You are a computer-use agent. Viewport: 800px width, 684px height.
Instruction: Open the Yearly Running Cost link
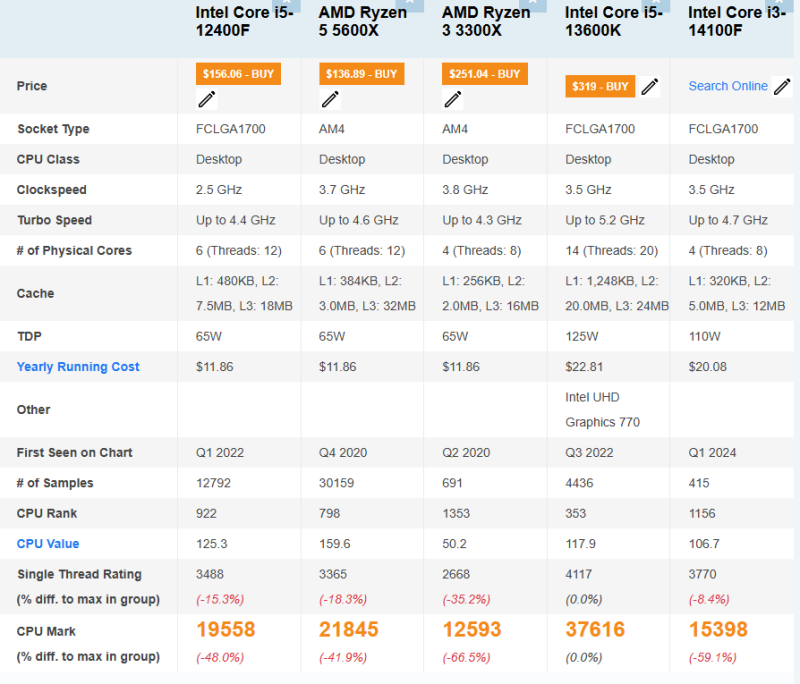(78, 367)
